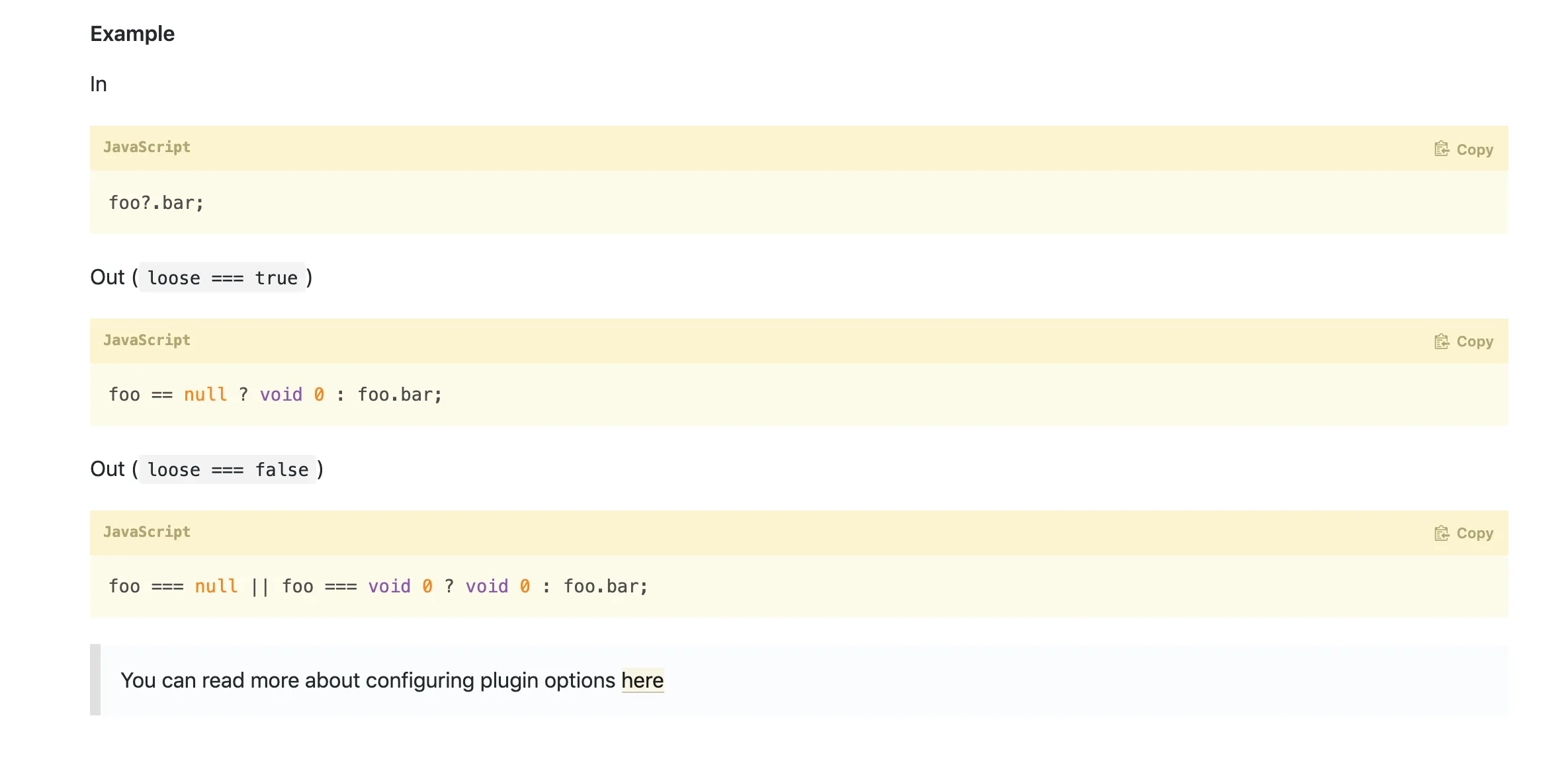Click the clipboard icon in the second code header

pyautogui.click(x=1442, y=341)
